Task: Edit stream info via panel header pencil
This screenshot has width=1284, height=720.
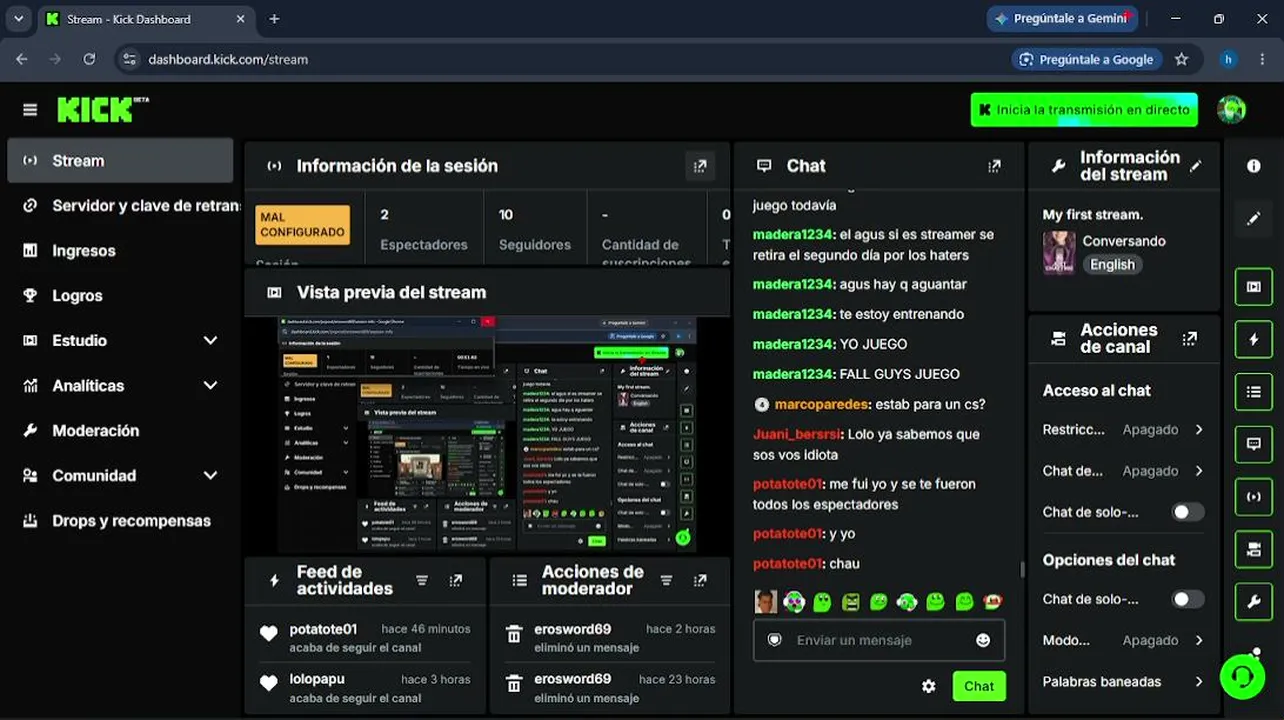Action: pyautogui.click(x=1196, y=166)
